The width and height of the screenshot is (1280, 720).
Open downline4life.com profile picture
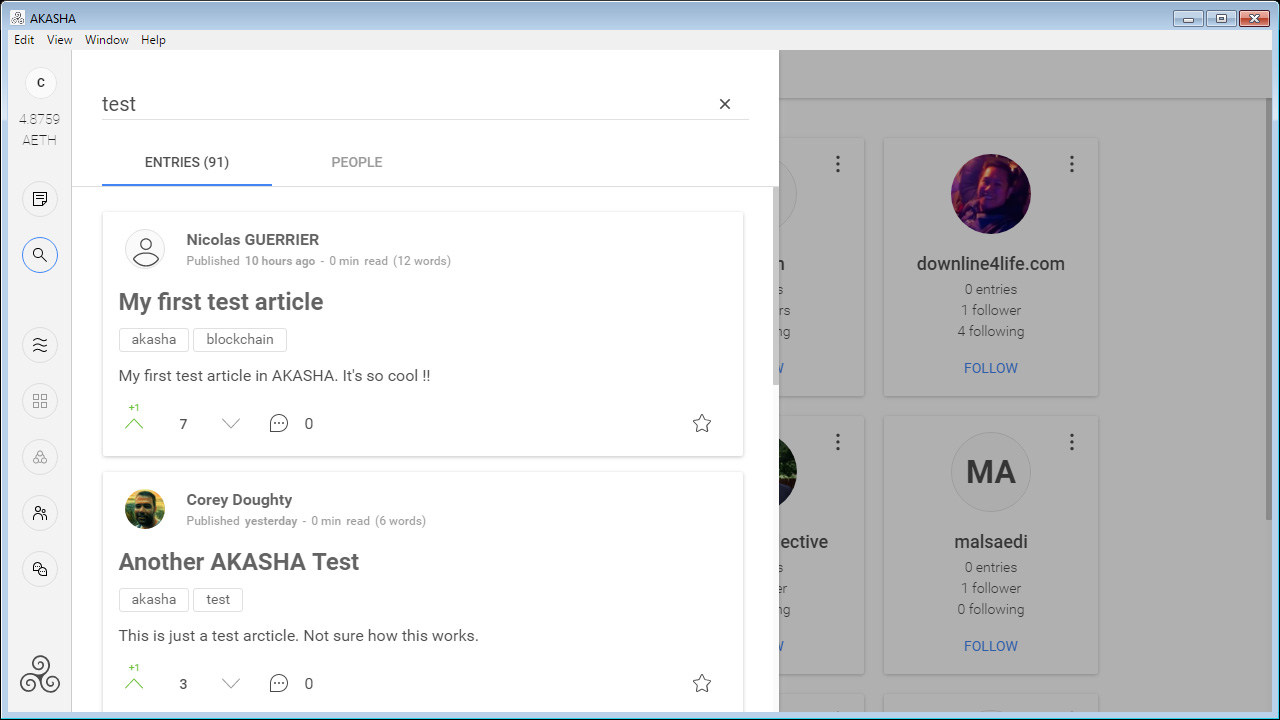click(991, 194)
